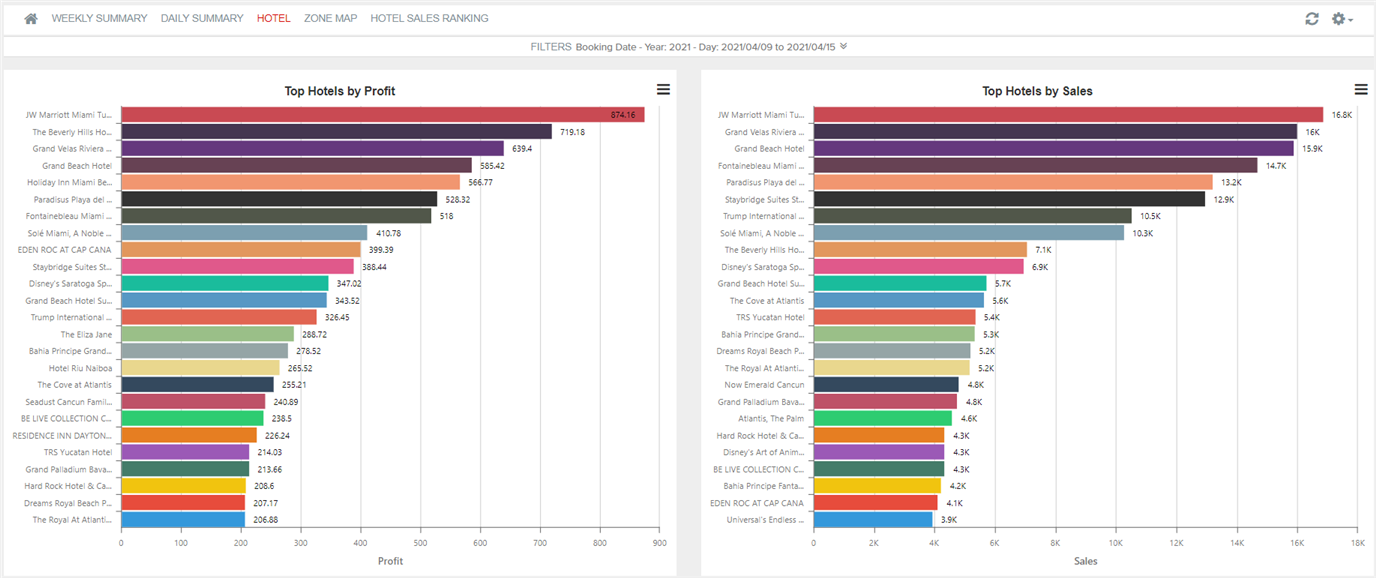Click RESIDENCE INN DAYTON profit bar 226.24

(189, 435)
